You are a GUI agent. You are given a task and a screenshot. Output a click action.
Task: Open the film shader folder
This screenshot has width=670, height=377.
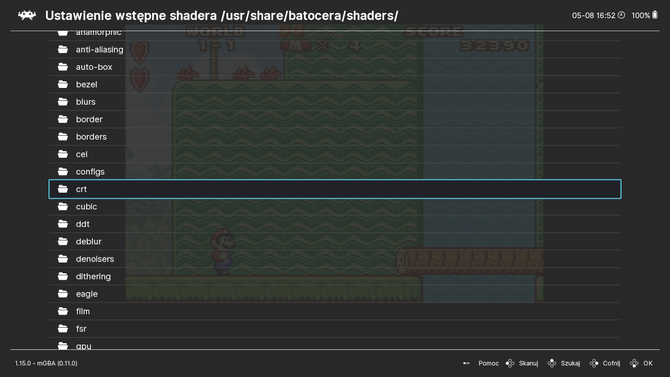pyautogui.click(x=335, y=311)
